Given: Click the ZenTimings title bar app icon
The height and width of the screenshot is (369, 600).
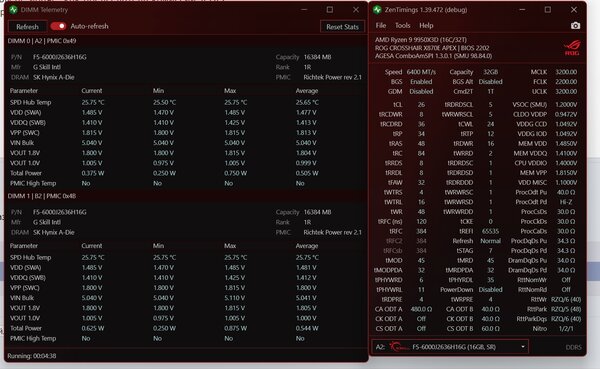Looking at the screenshot, I should click(377, 10).
